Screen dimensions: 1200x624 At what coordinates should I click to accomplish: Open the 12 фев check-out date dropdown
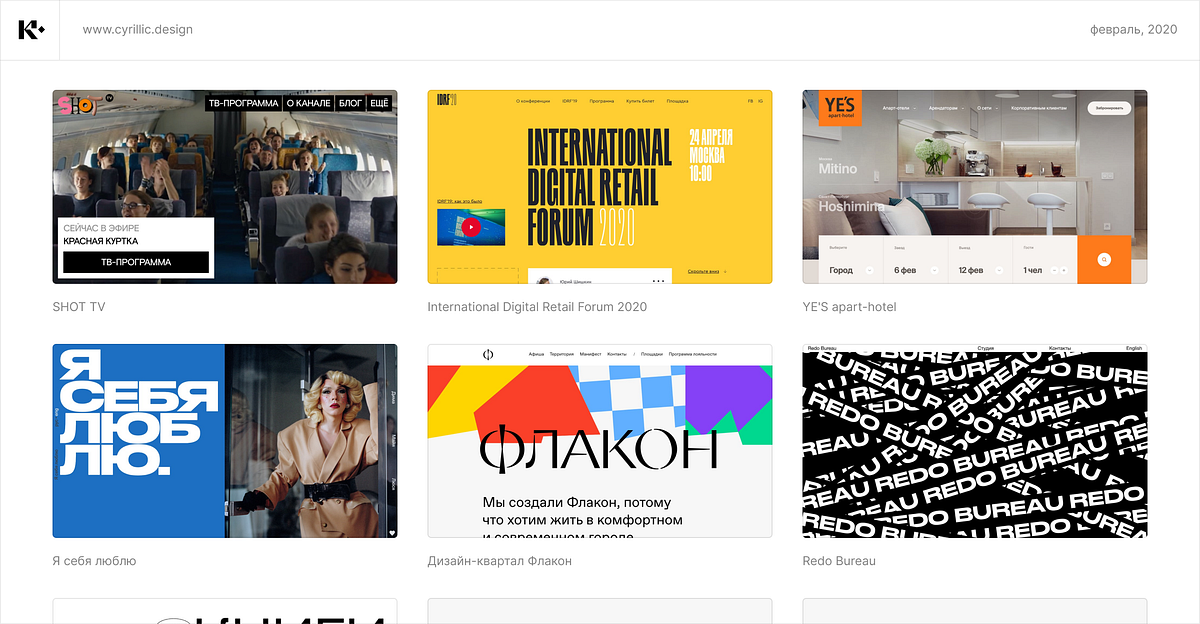pyautogui.click(x=999, y=270)
